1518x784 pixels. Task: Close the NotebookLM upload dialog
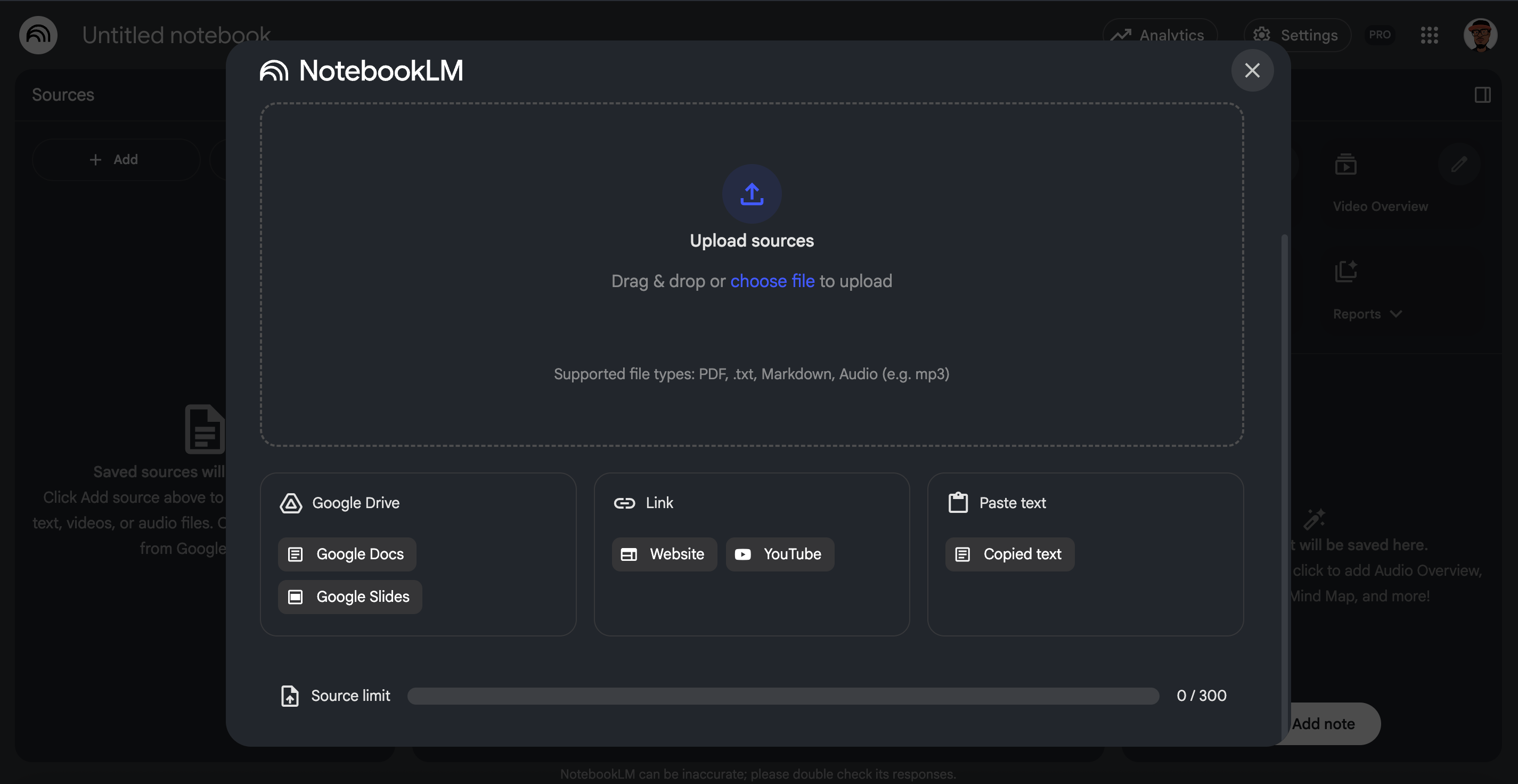(1252, 70)
